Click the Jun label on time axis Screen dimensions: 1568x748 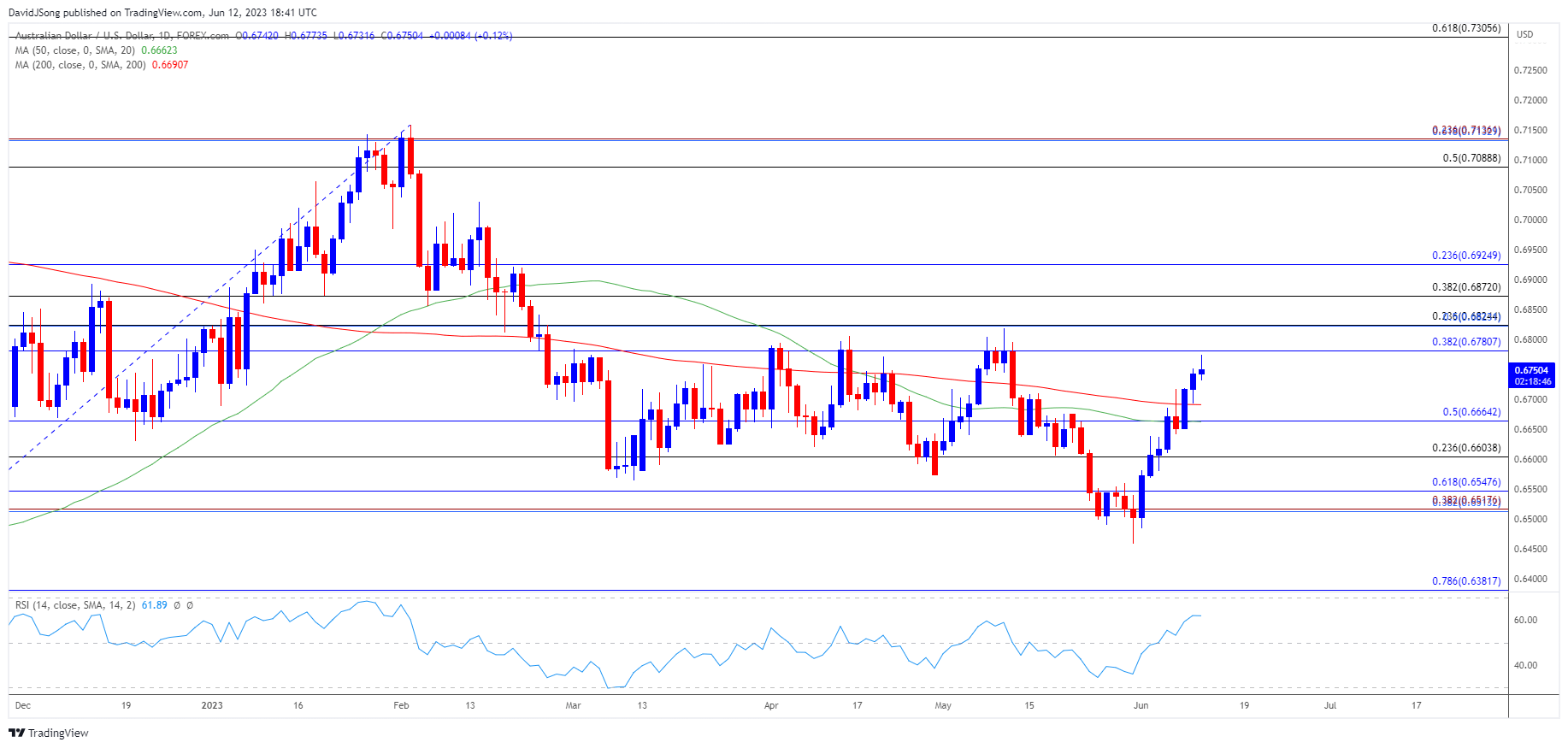coord(1141,705)
